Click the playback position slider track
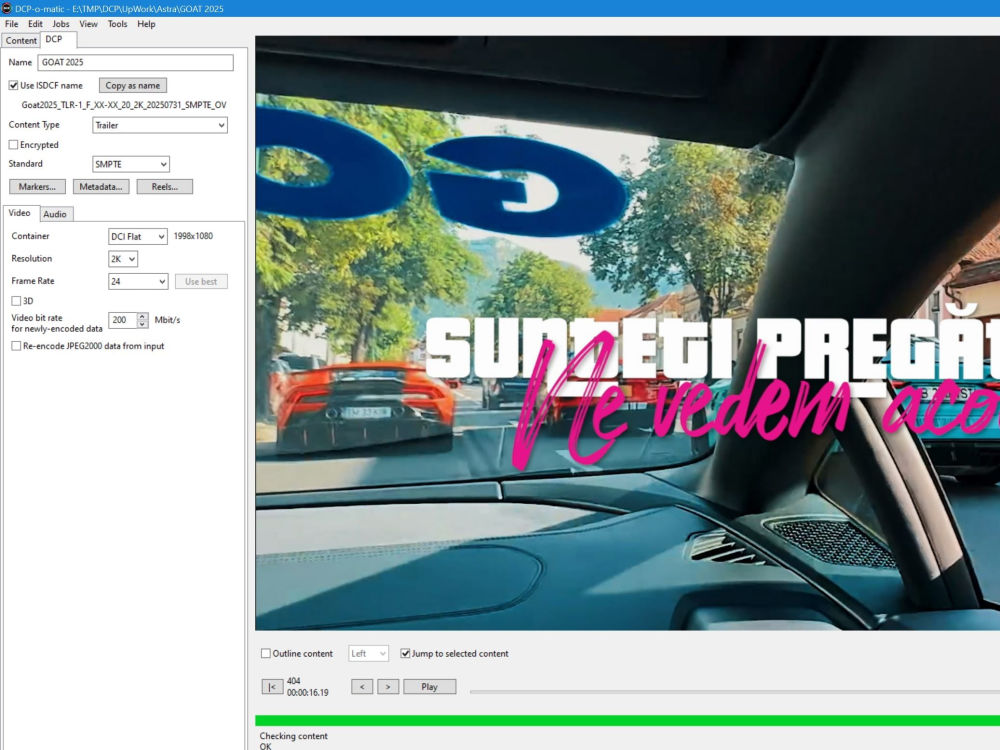This screenshot has width=1000, height=750. (x=735, y=691)
